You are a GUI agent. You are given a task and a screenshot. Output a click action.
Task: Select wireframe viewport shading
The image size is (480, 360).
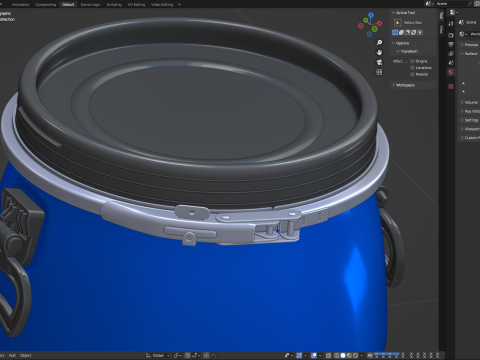[x=337, y=355]
